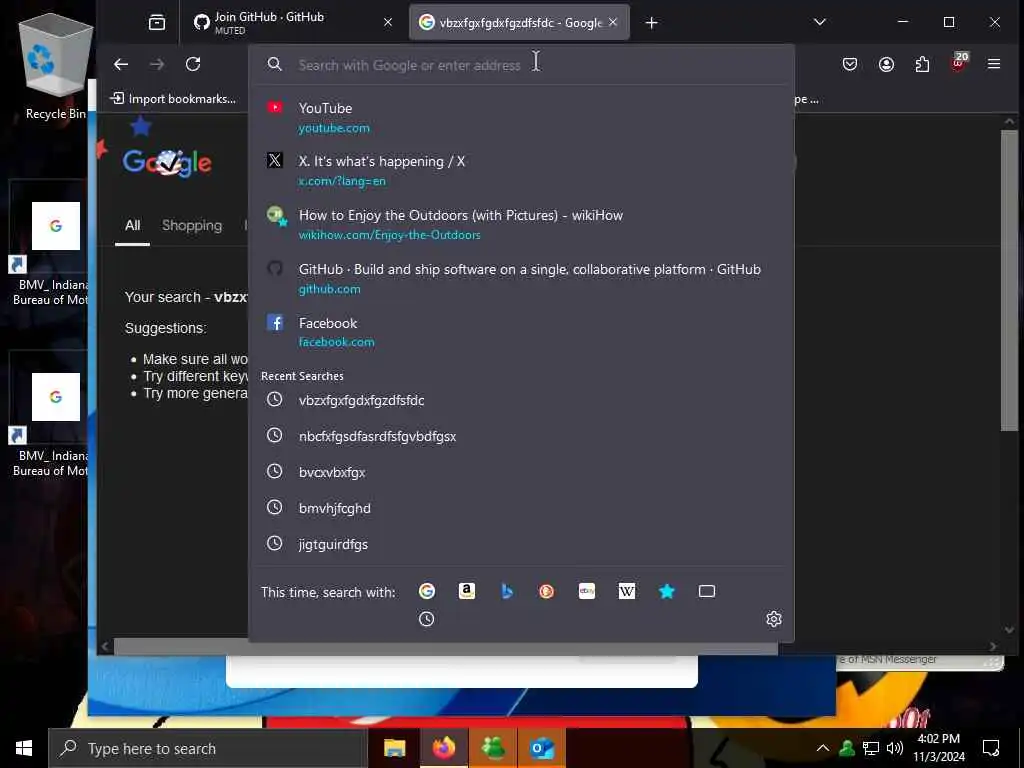
Task: Click the Firefox back arrow
Action: 121,64
